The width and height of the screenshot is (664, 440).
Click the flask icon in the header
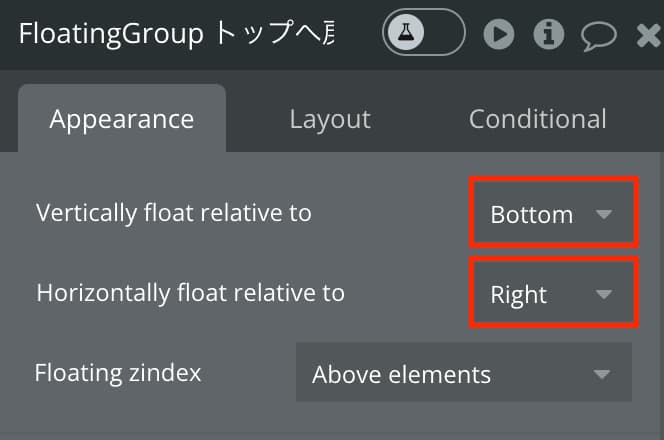tap(406, 32)
